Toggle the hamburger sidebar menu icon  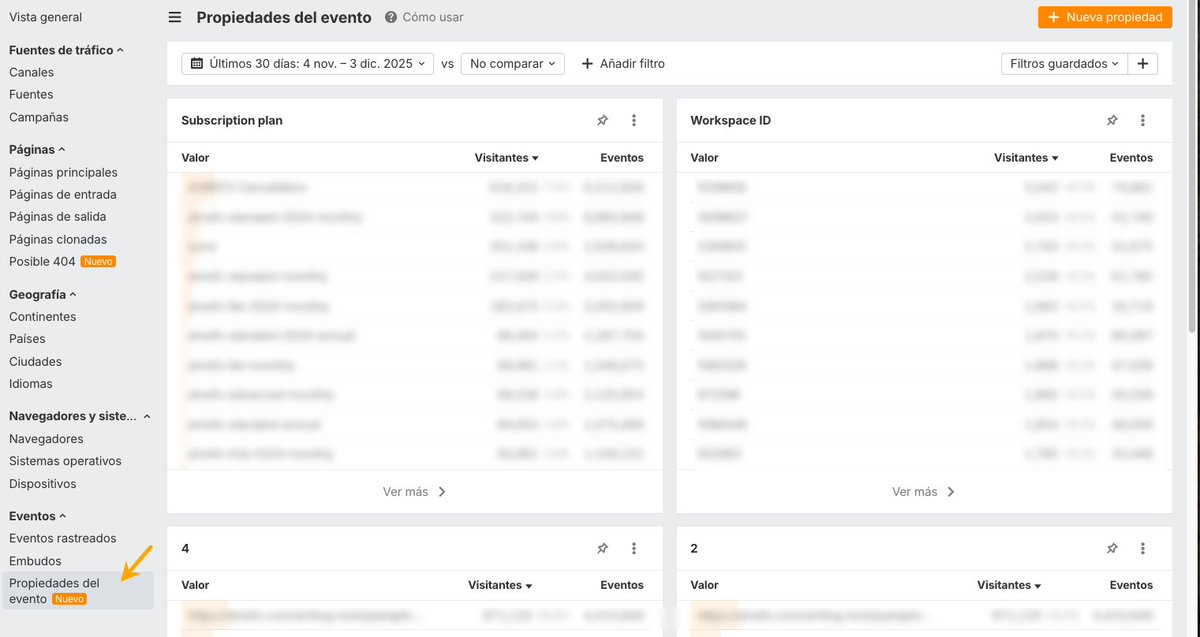click(x=175, y=17)
